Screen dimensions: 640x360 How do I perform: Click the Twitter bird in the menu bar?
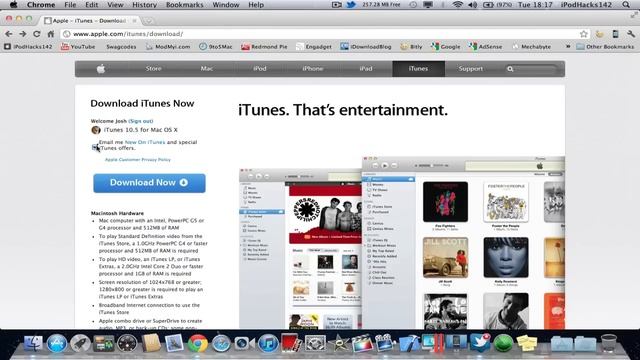click(x=351, y=5)
